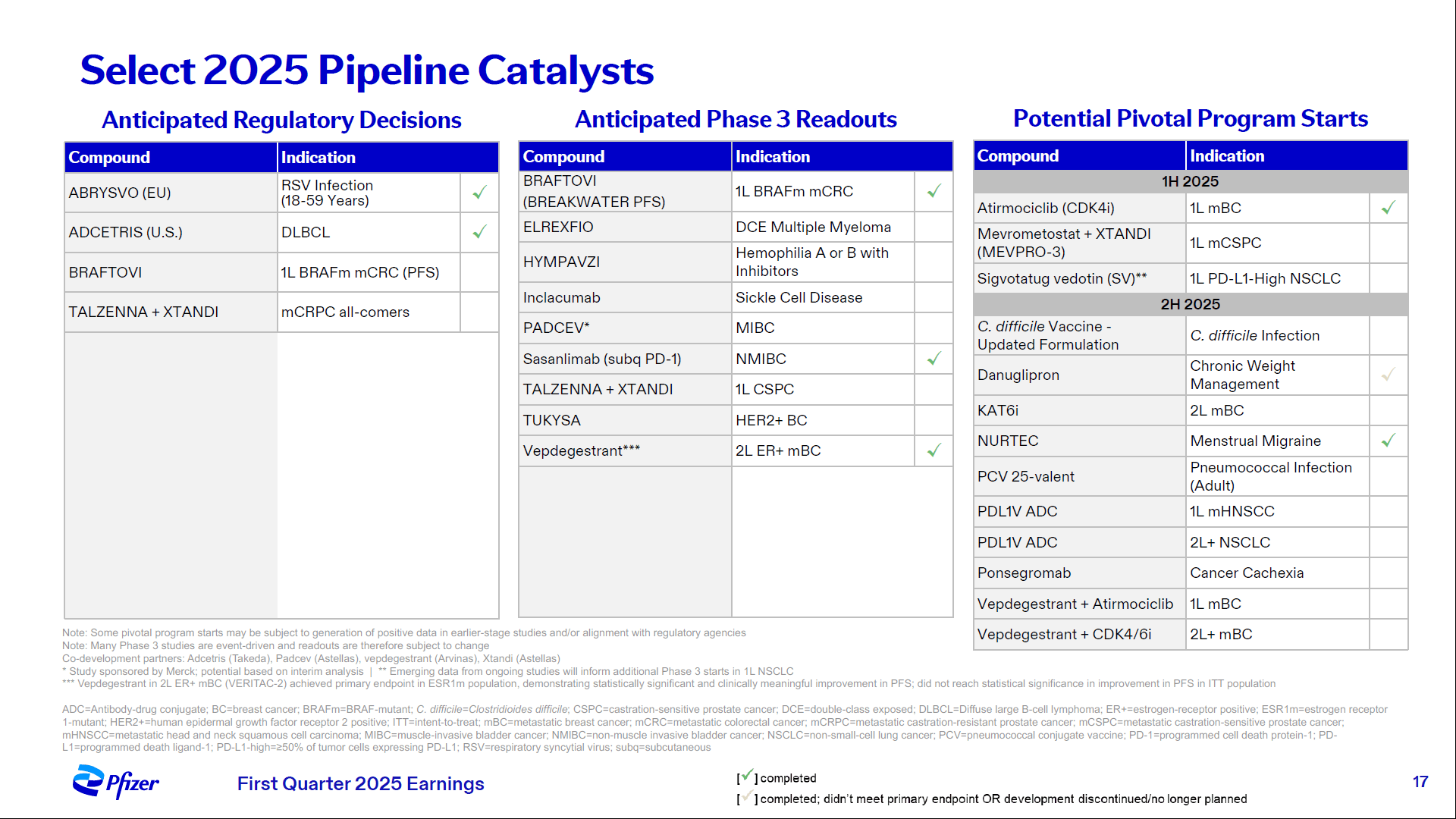Click the NURTEC Menstrual Migraine checkmark
Viewport: 1456px width, 819px height.
1388,441
